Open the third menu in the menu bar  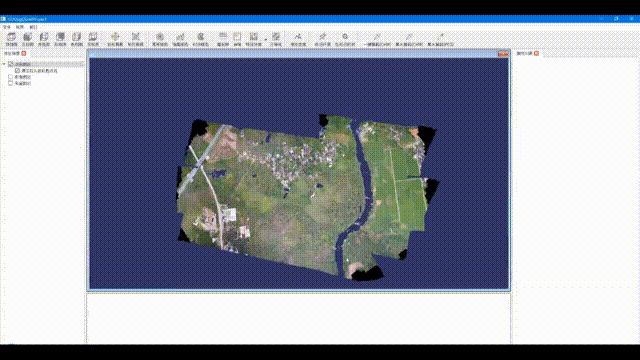[33, 27]
